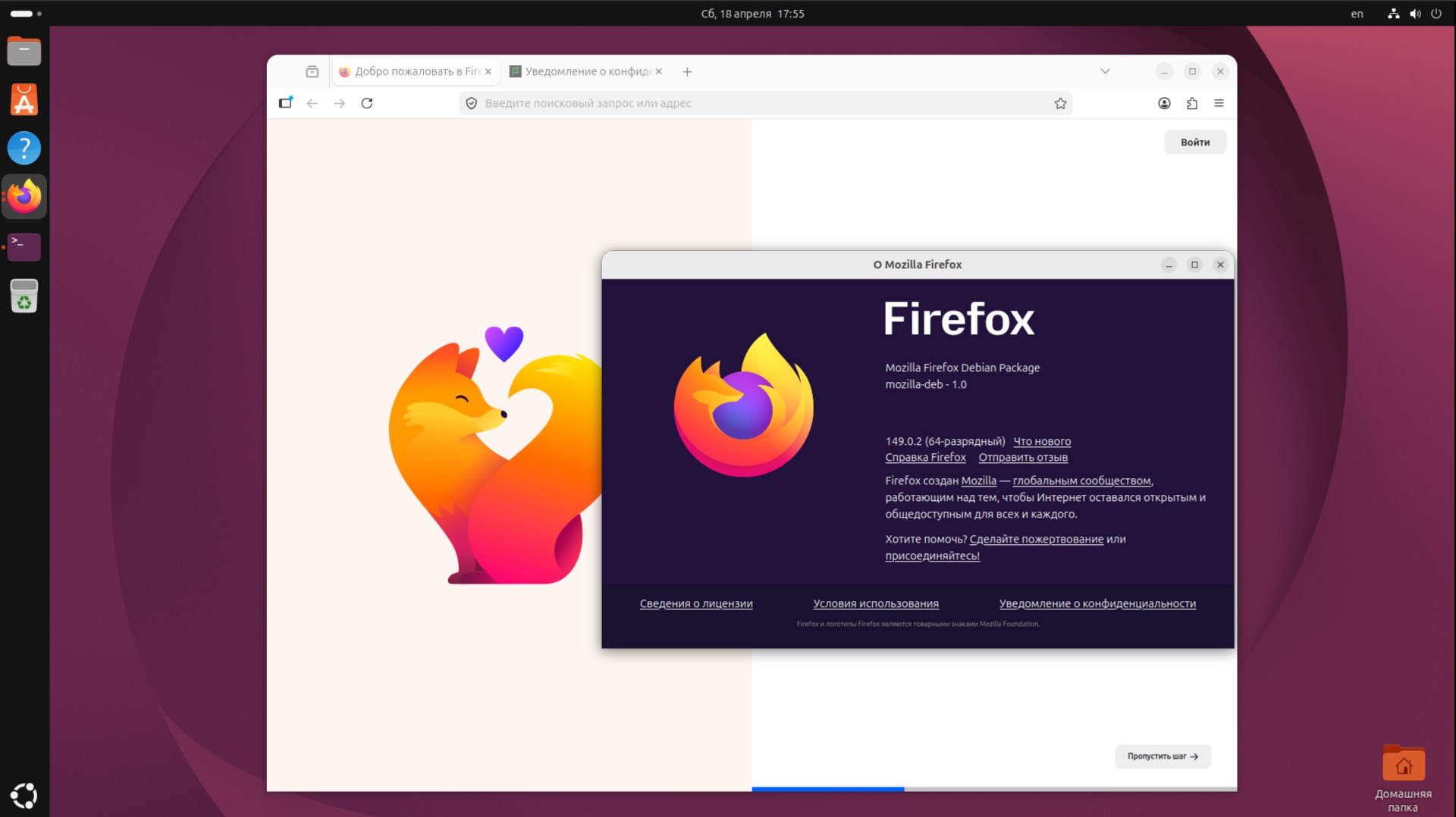1456x817 pixels.
Task: Open the Trash from the dock
Action: (x=24, y=296)
